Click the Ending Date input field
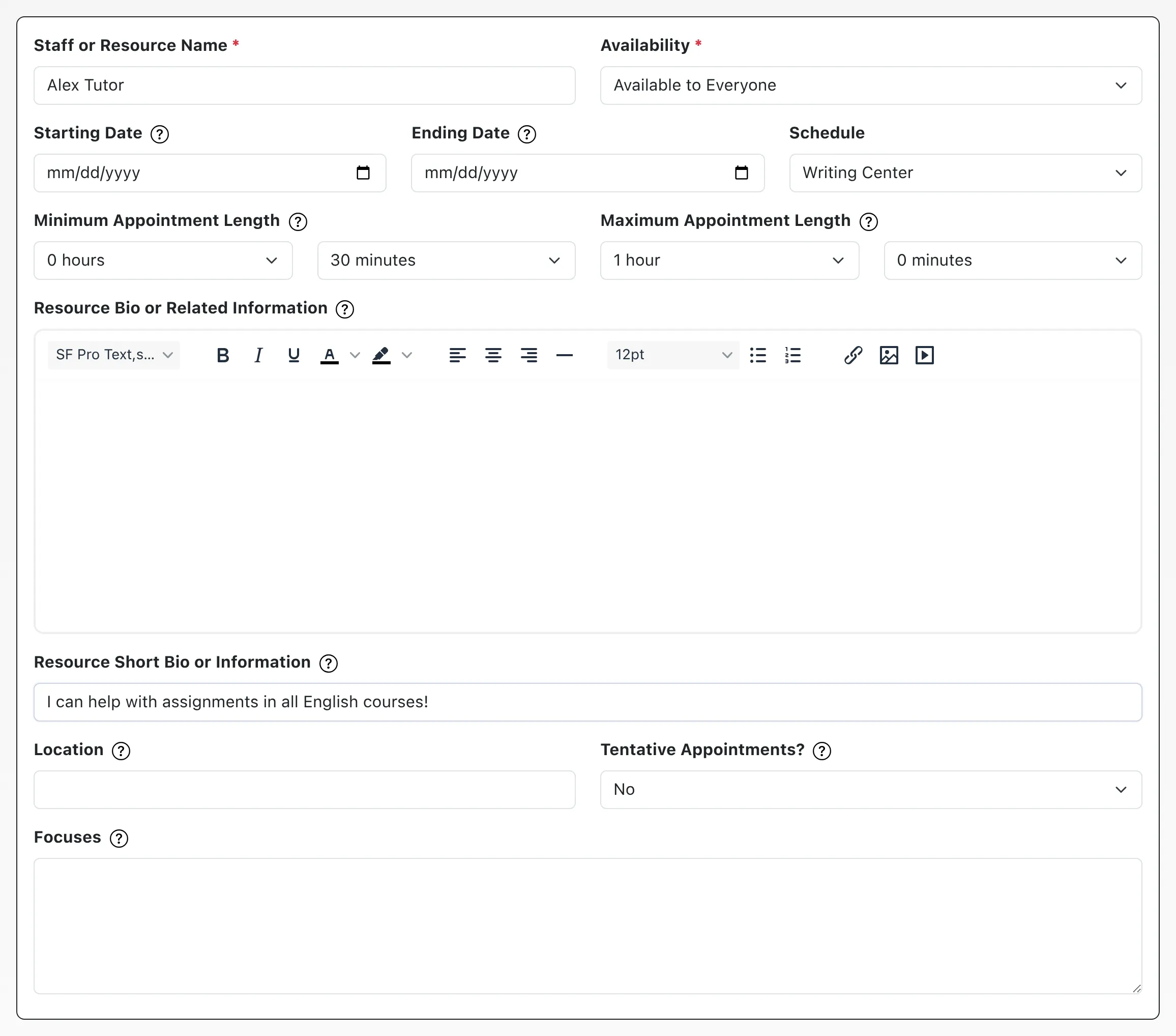The width and height of the screenshot is (1176, 1036). 587,172
